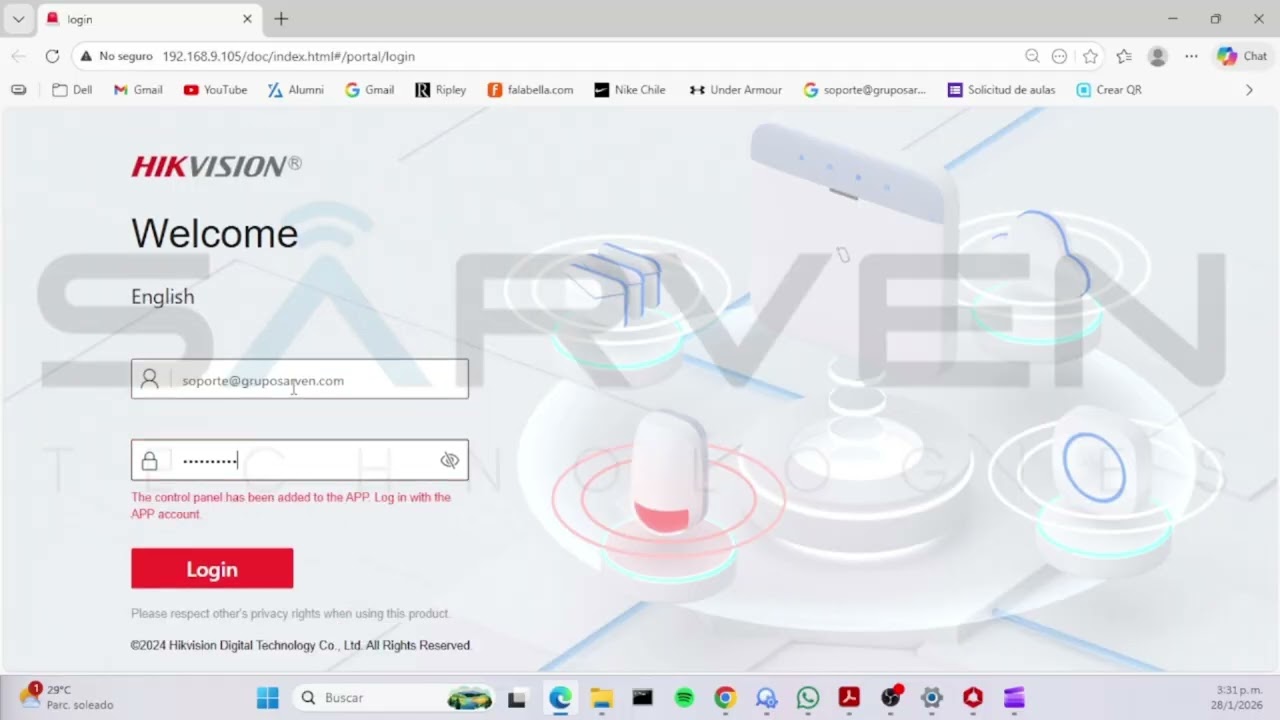Image resolution: width=1280 pixels, height=720 pixels.
Task: Open the Dell bookmarks folder
Action: (72, 89)
